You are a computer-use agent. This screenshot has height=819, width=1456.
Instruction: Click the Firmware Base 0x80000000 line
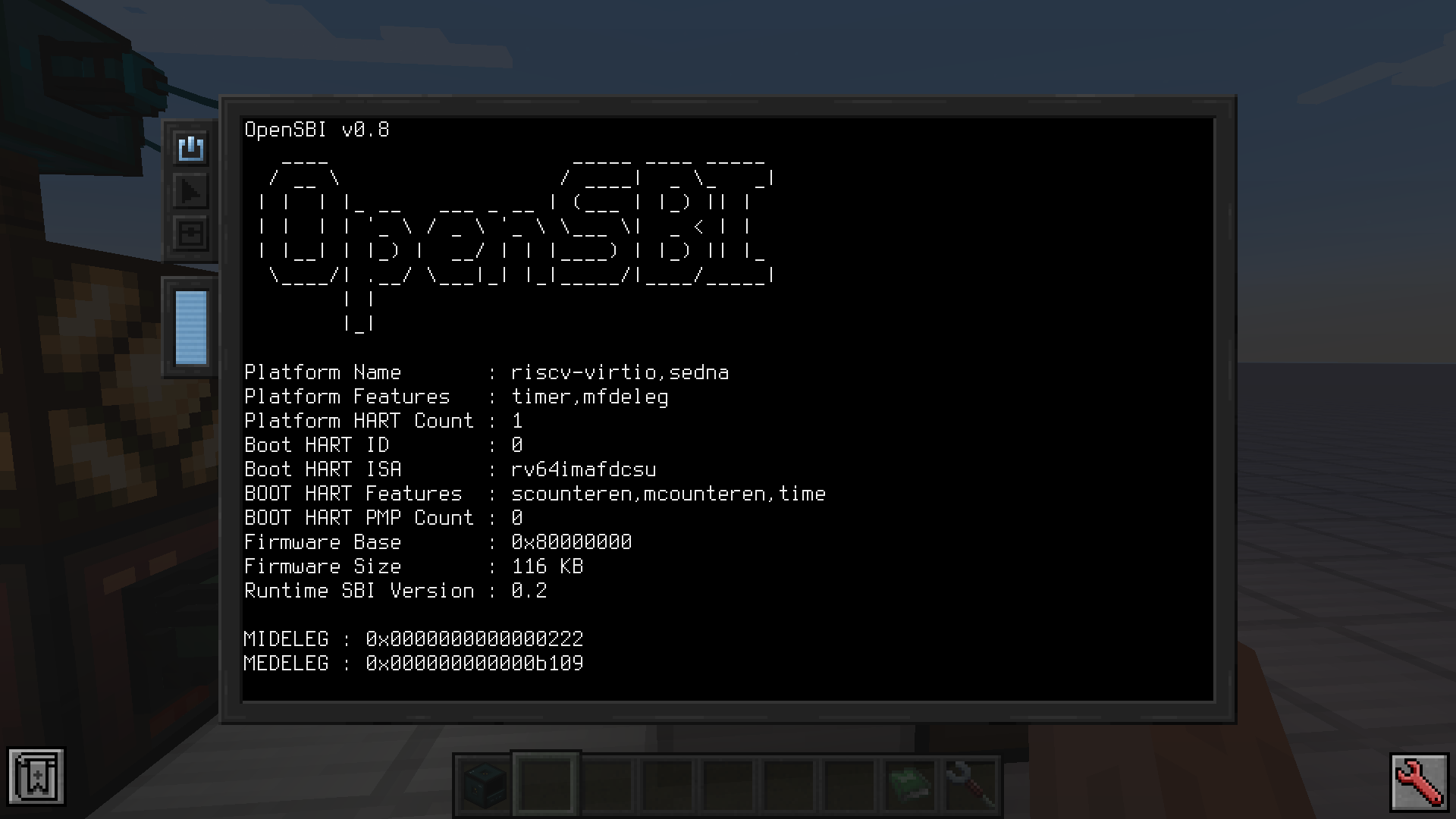438,542
